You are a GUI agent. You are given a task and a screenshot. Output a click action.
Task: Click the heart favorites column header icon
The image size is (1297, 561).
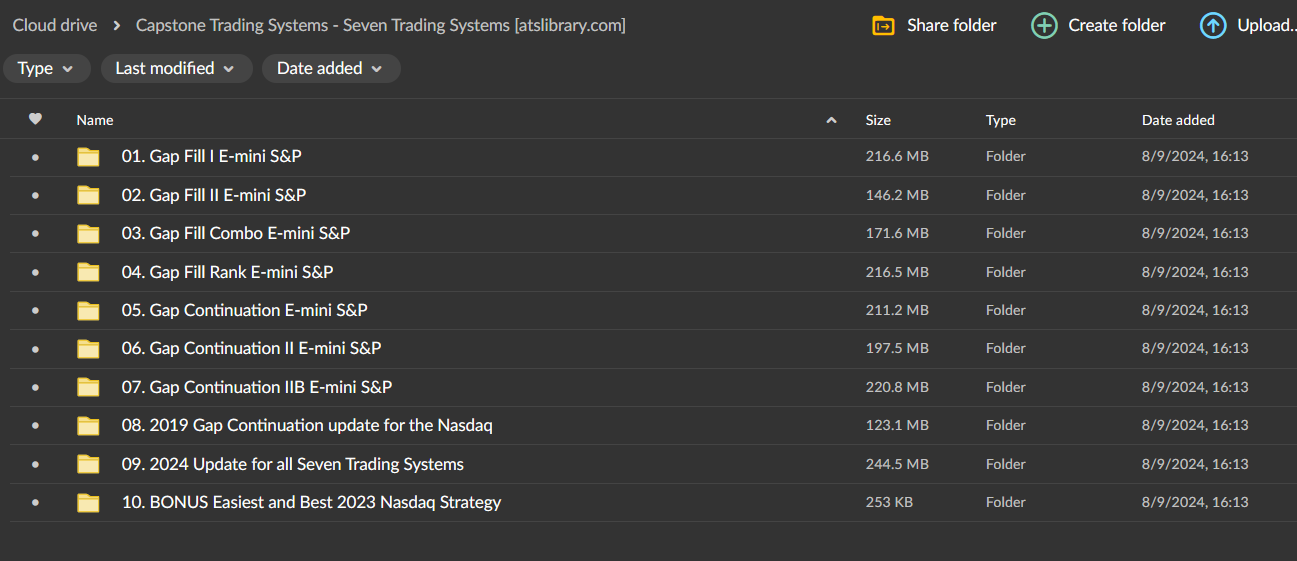click(36, 119)
